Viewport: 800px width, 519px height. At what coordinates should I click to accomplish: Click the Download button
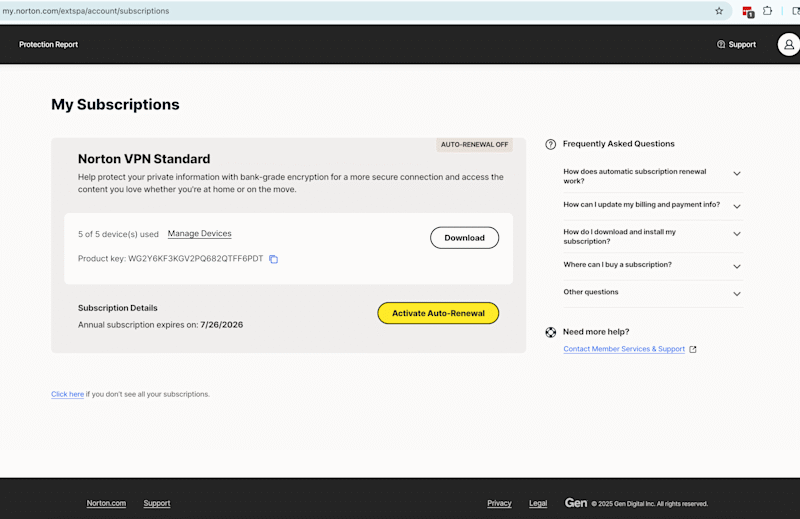[464, 238]
